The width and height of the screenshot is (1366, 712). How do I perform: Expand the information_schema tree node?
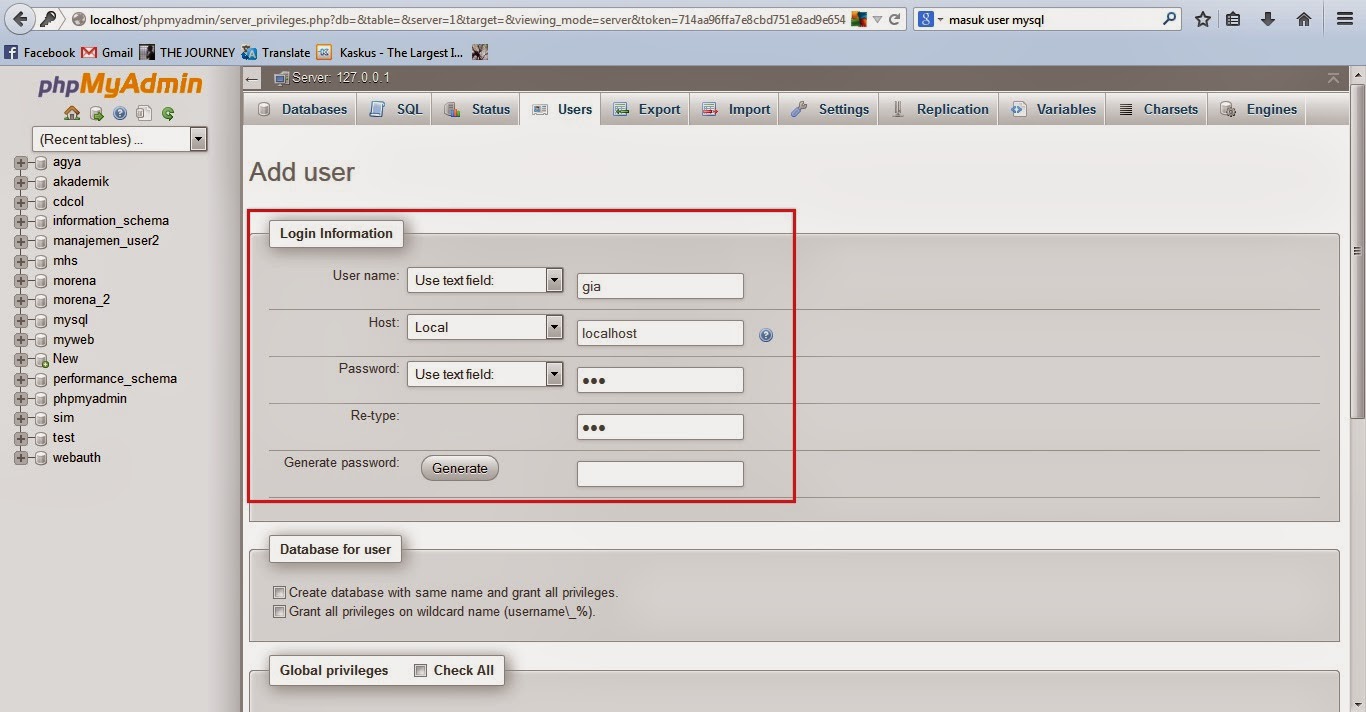tap(21, 221)
